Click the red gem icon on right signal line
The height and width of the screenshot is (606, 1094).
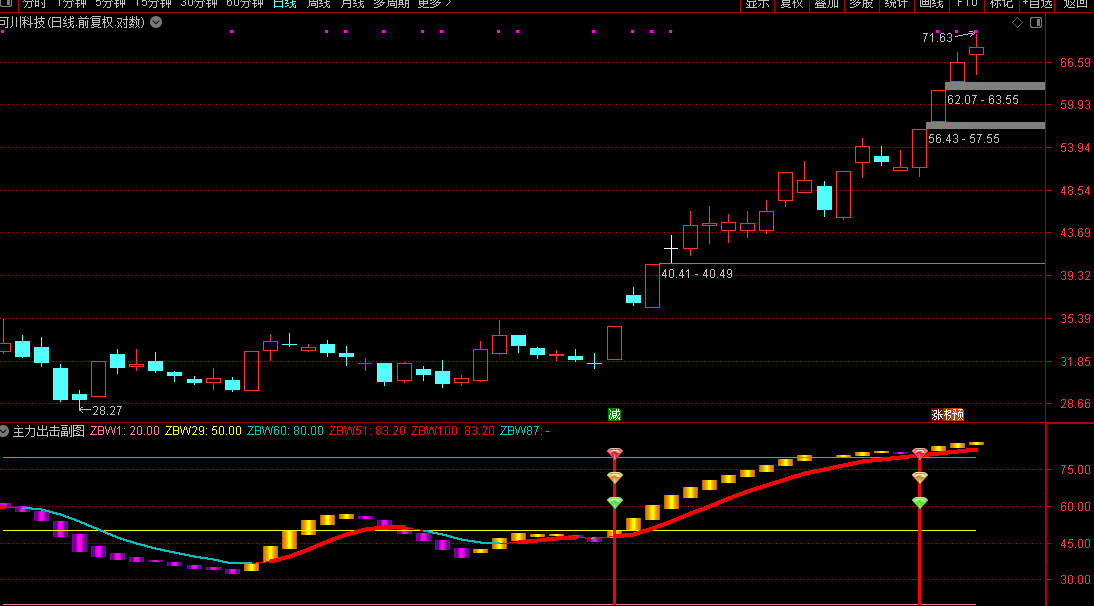[x=920, y=453]
